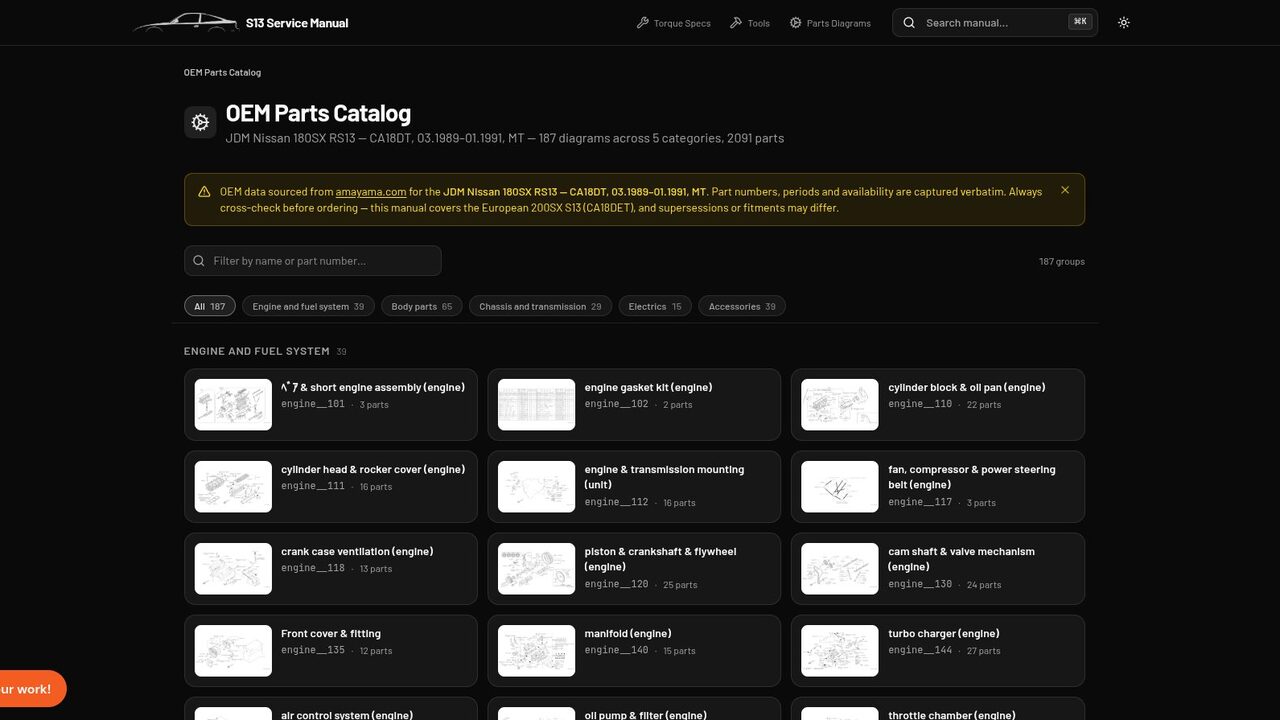Open Front cover & fitting thumbnail
1280x720 pixels.
(233, 651)
